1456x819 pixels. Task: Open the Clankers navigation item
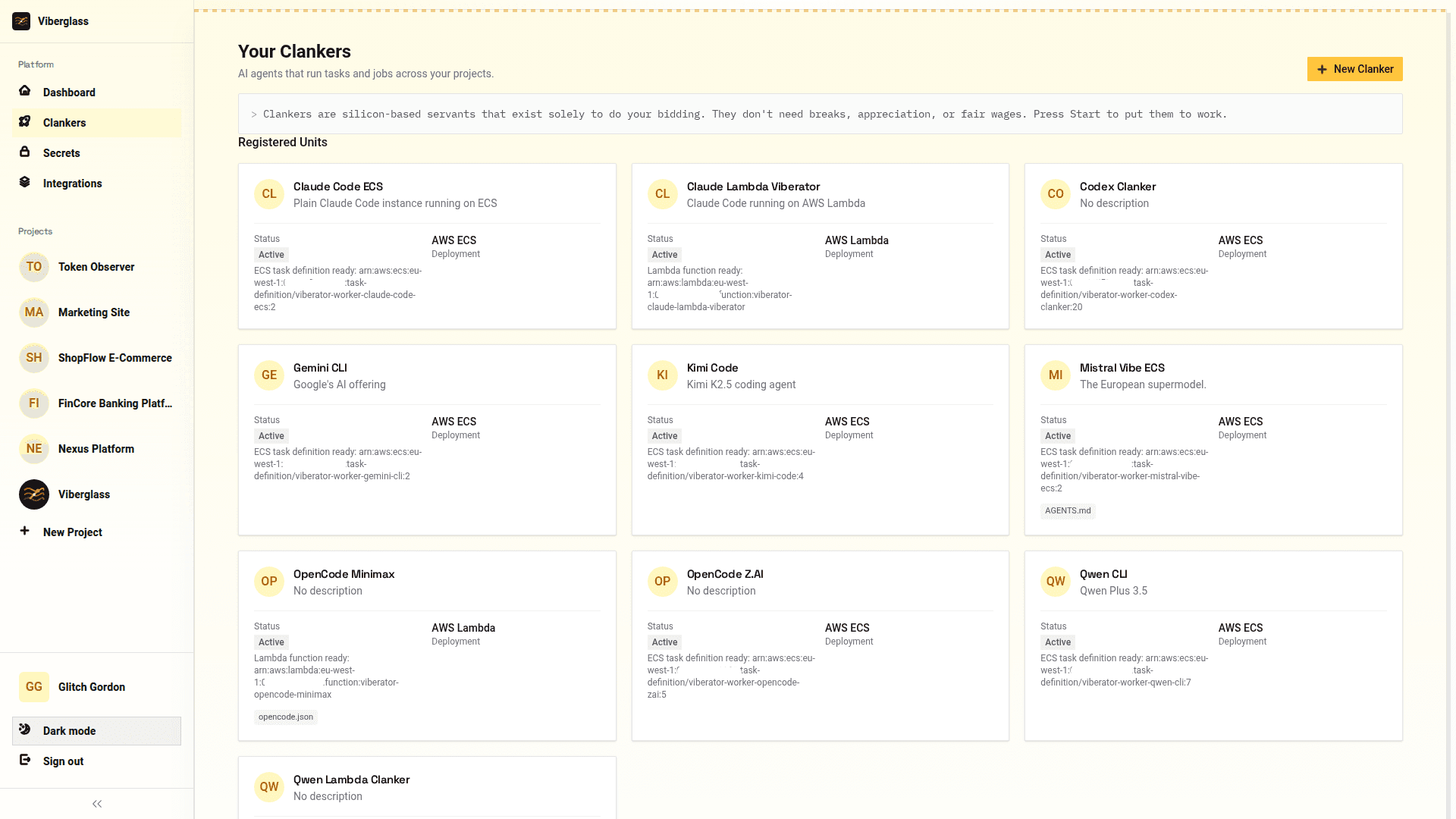click(64, 122)
